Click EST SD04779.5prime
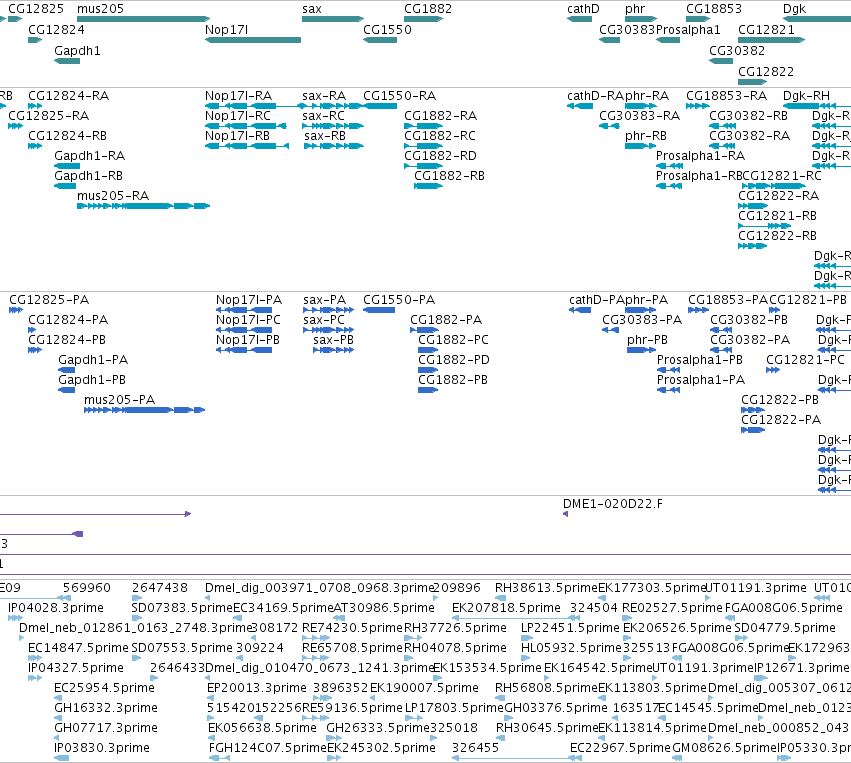This screenshot has height=763, width=851. pyautogui.click(x=785, y=627)
